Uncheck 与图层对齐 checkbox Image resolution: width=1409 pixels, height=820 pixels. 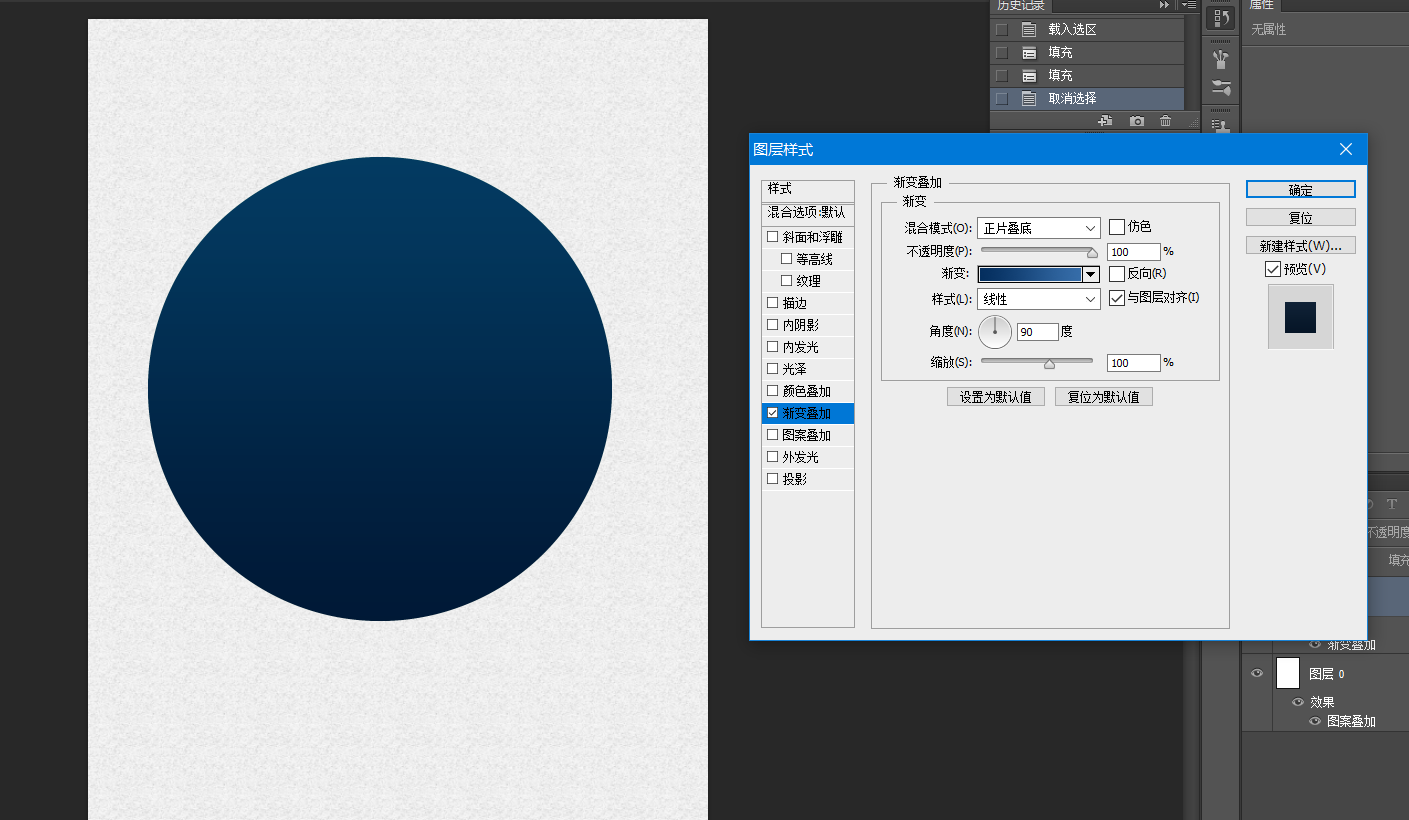tap(1117, 298)
